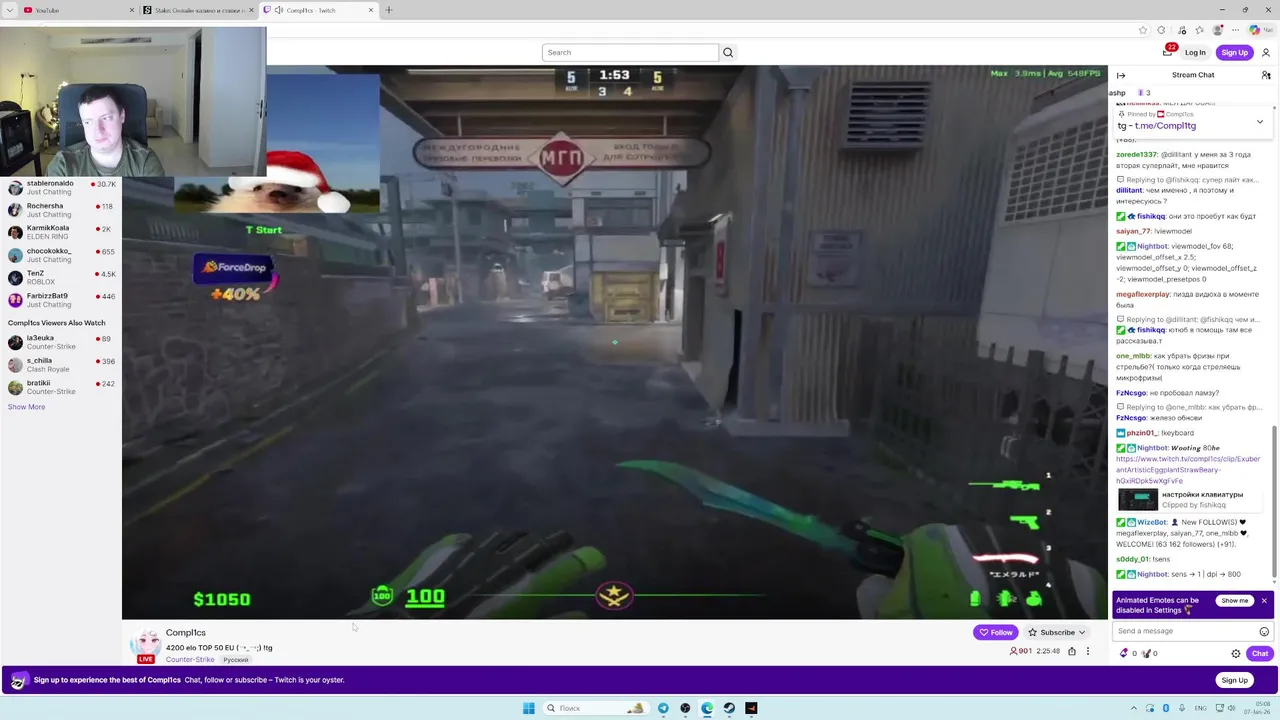Click the ENG language indicator in tray
Viewport: 1280px width, 720px height.
point(1201,708)
